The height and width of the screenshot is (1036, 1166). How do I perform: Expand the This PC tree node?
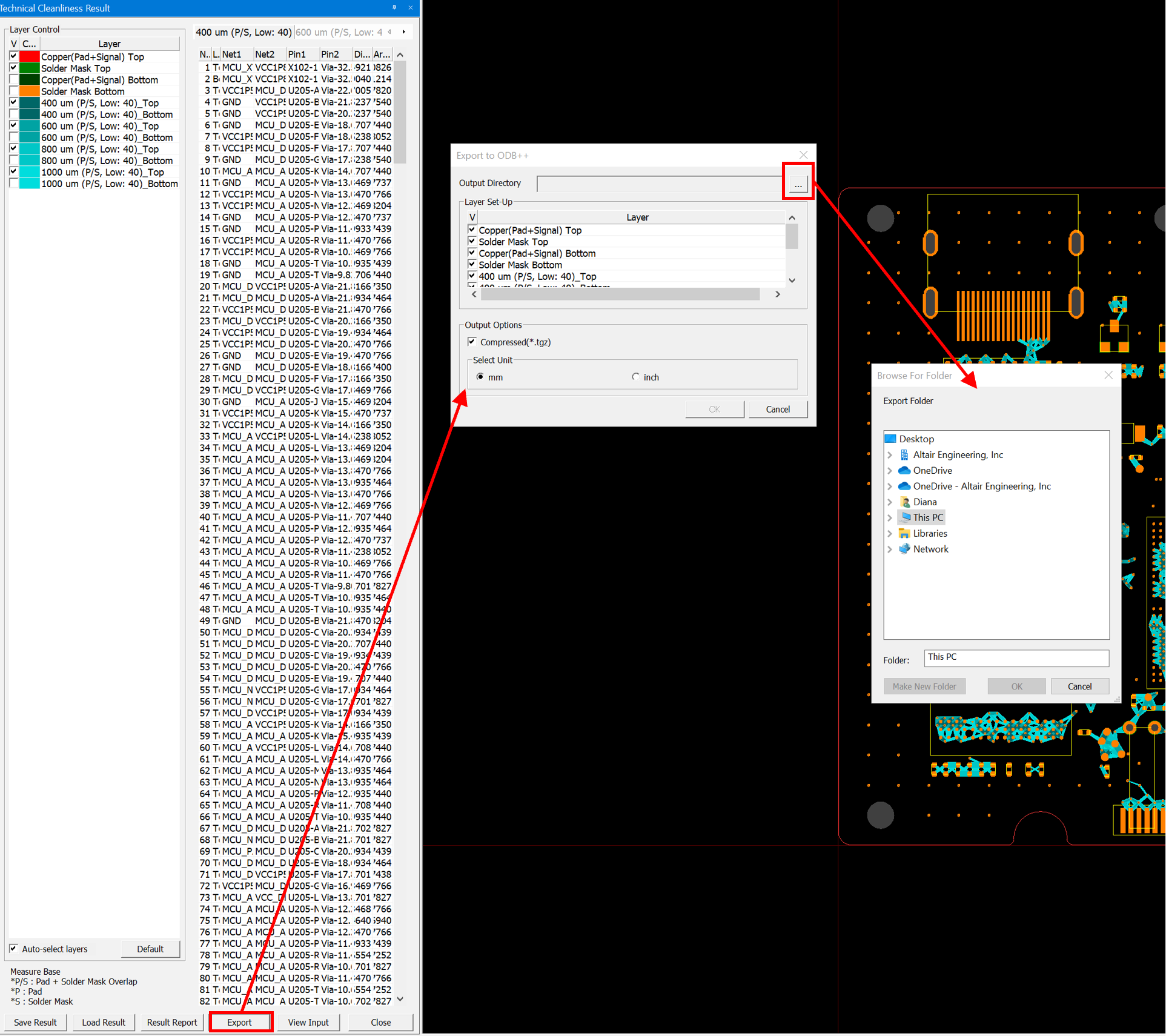coord(890,518)
